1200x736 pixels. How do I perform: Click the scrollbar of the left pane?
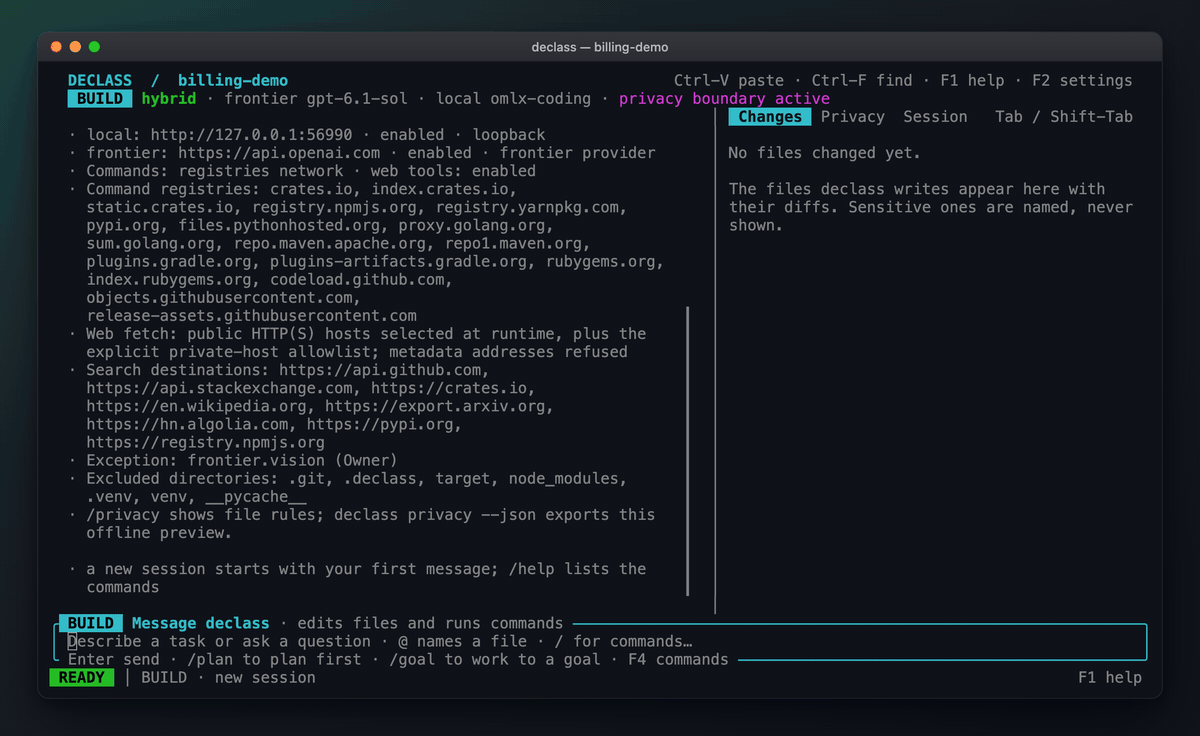[x=688, y=450]
